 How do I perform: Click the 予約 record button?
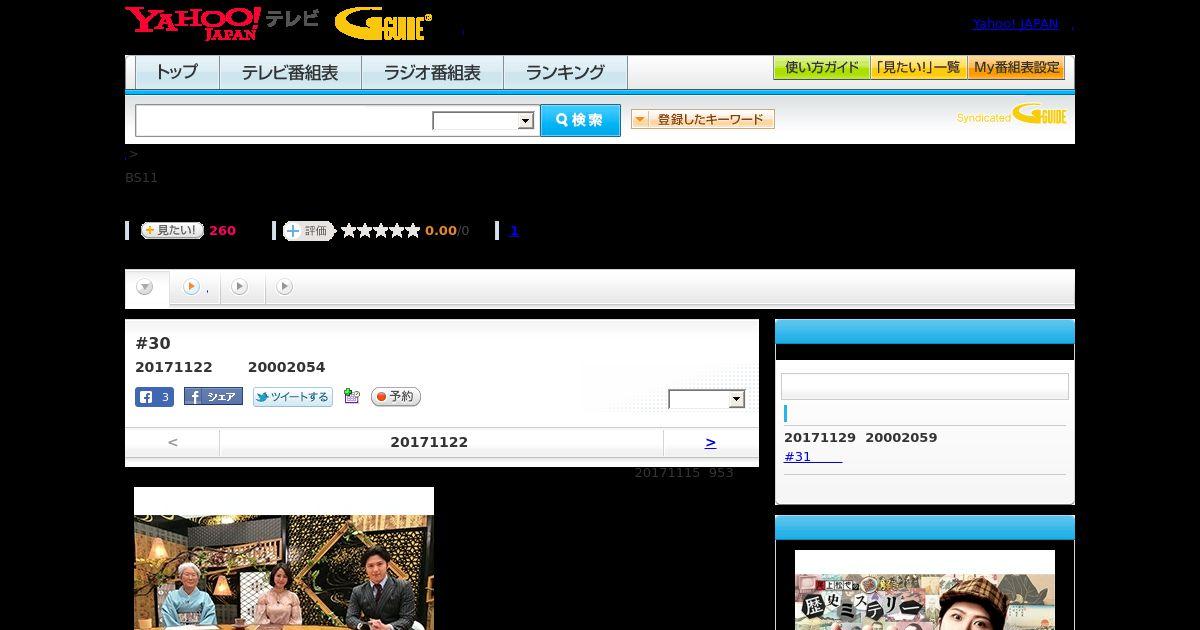tap(396, 397)
